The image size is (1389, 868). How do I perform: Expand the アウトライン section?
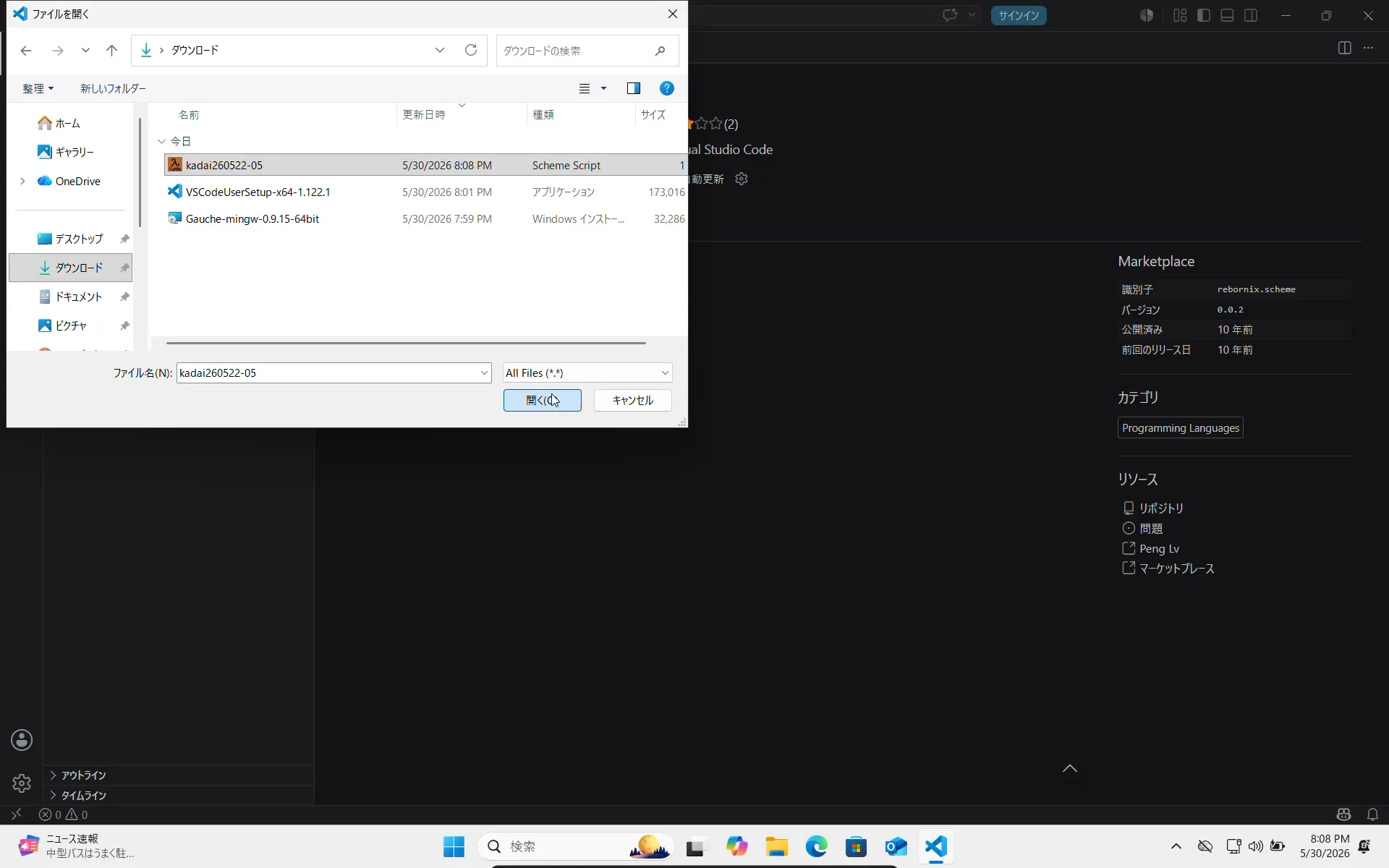[179, 775]
